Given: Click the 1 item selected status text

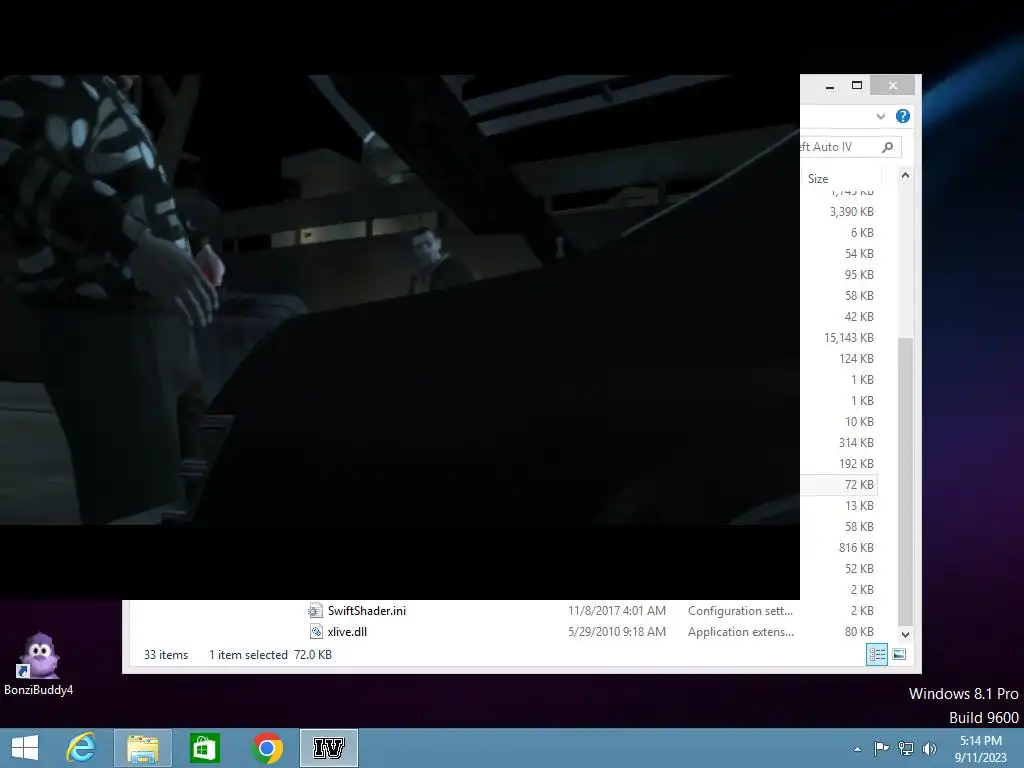Looking at the screenshot, I should [x=248, y=654].
